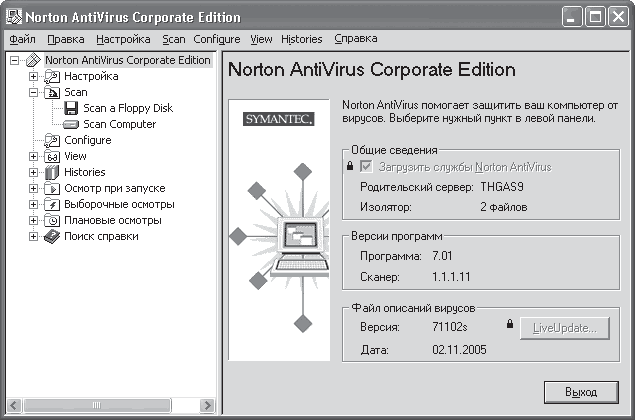Select the Плановые осмотры tree label

[x=113, y=220]
